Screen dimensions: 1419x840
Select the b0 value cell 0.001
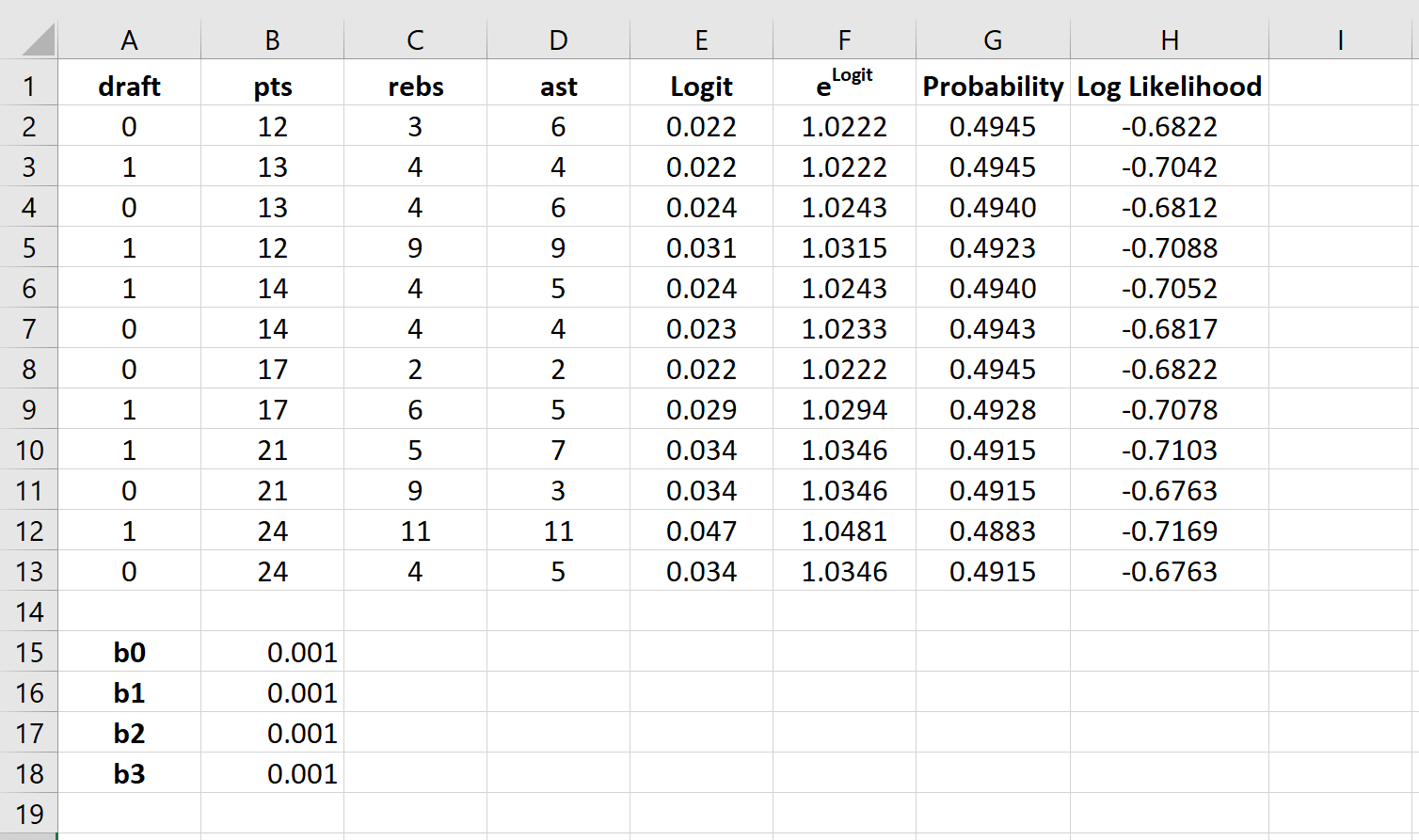(x=273, y=653)
